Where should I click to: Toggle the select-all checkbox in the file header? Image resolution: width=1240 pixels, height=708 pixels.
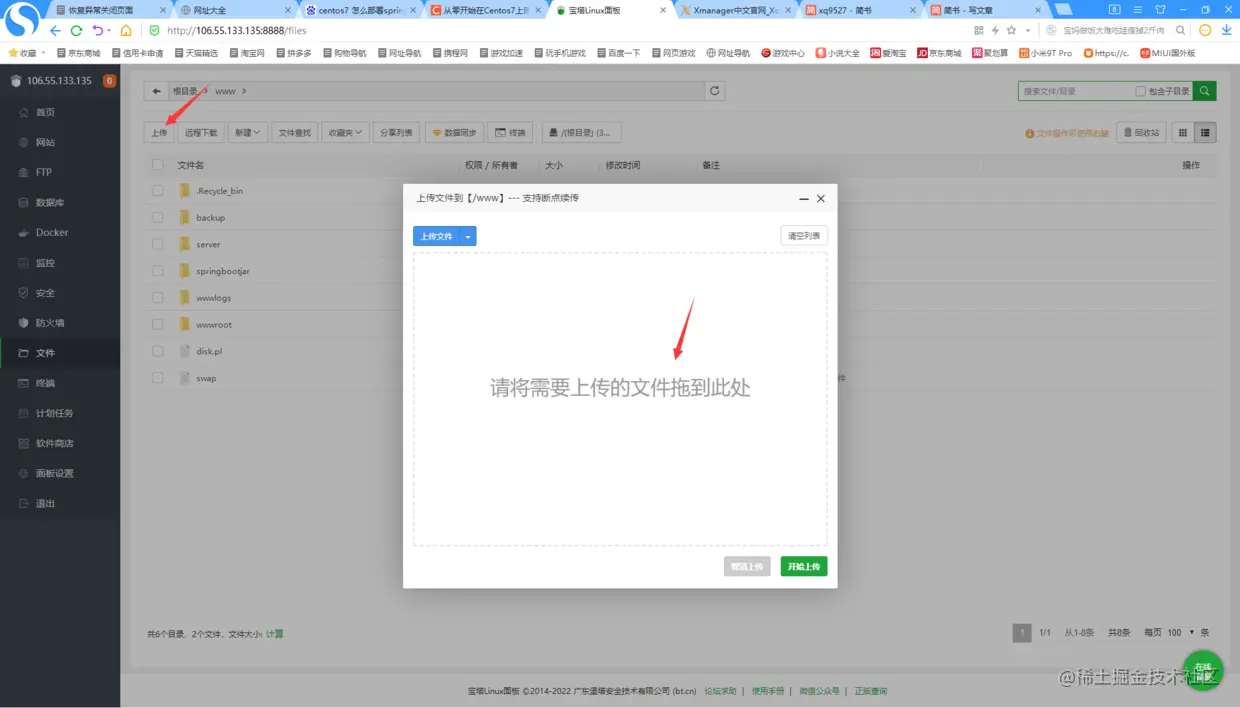(x=158, y=165)
